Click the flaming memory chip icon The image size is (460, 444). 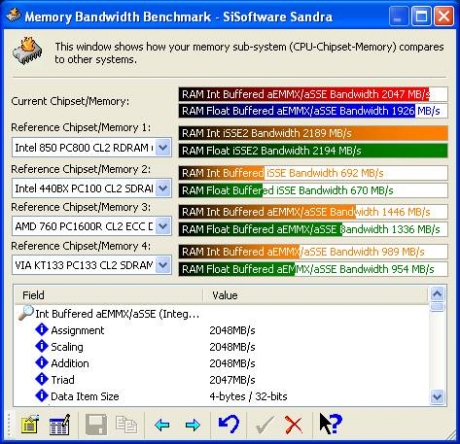(x=27, y=50)
